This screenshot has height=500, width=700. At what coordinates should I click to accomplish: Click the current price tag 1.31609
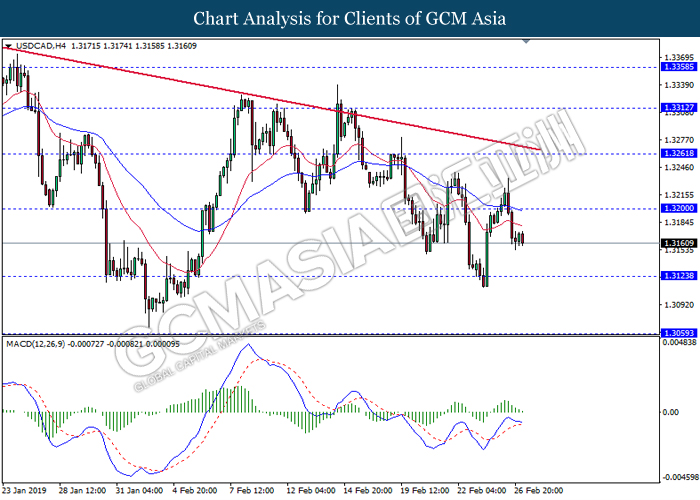click(x=679, y=243)
